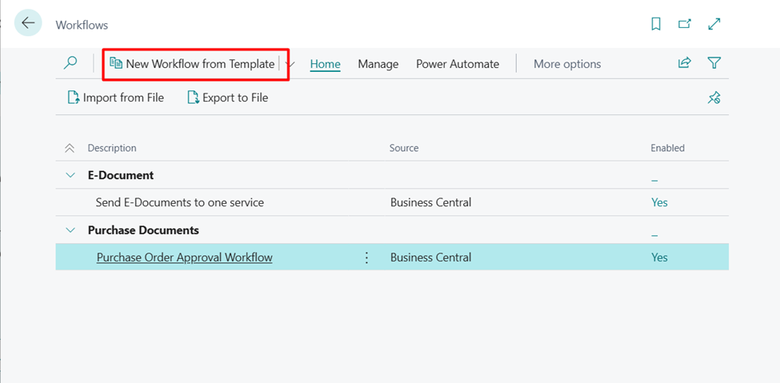Go back using the arrow button
Screen dimensions: 780x383
28,23
